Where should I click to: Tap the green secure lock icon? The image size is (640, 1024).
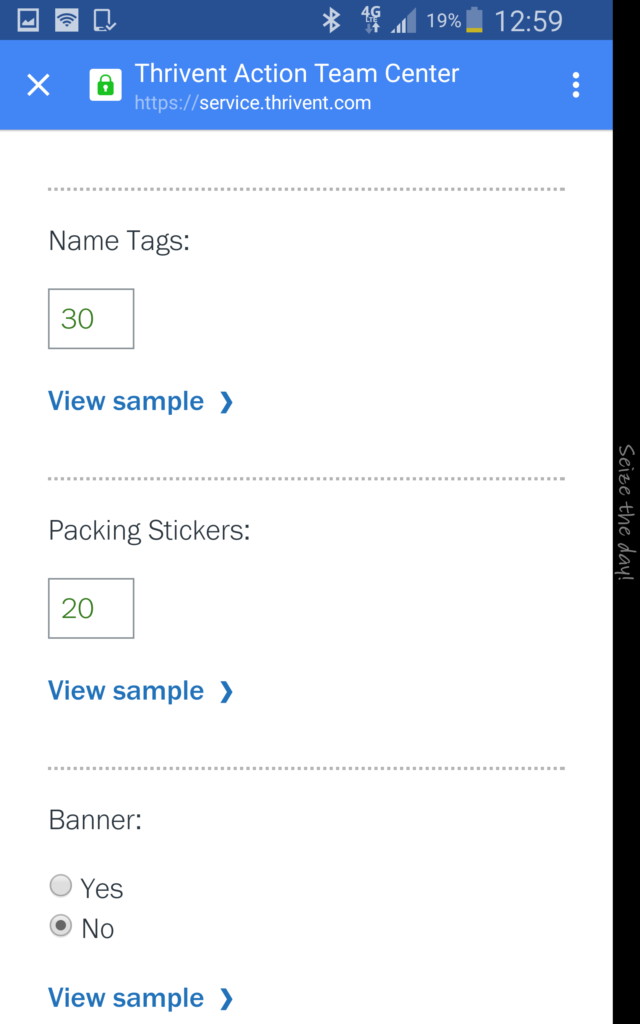pos(105,85)
